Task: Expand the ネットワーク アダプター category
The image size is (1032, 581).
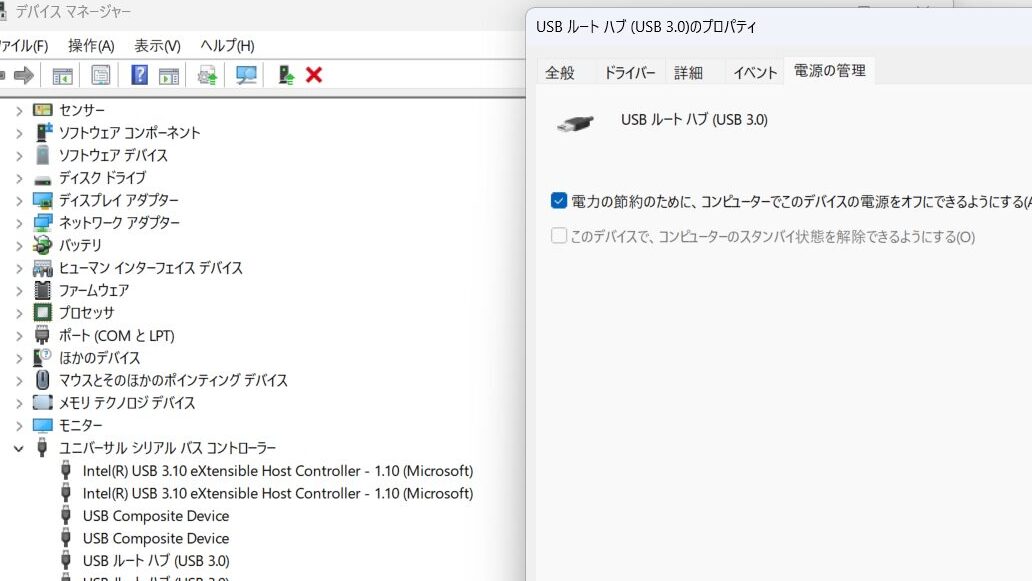Action: [18, 222]
